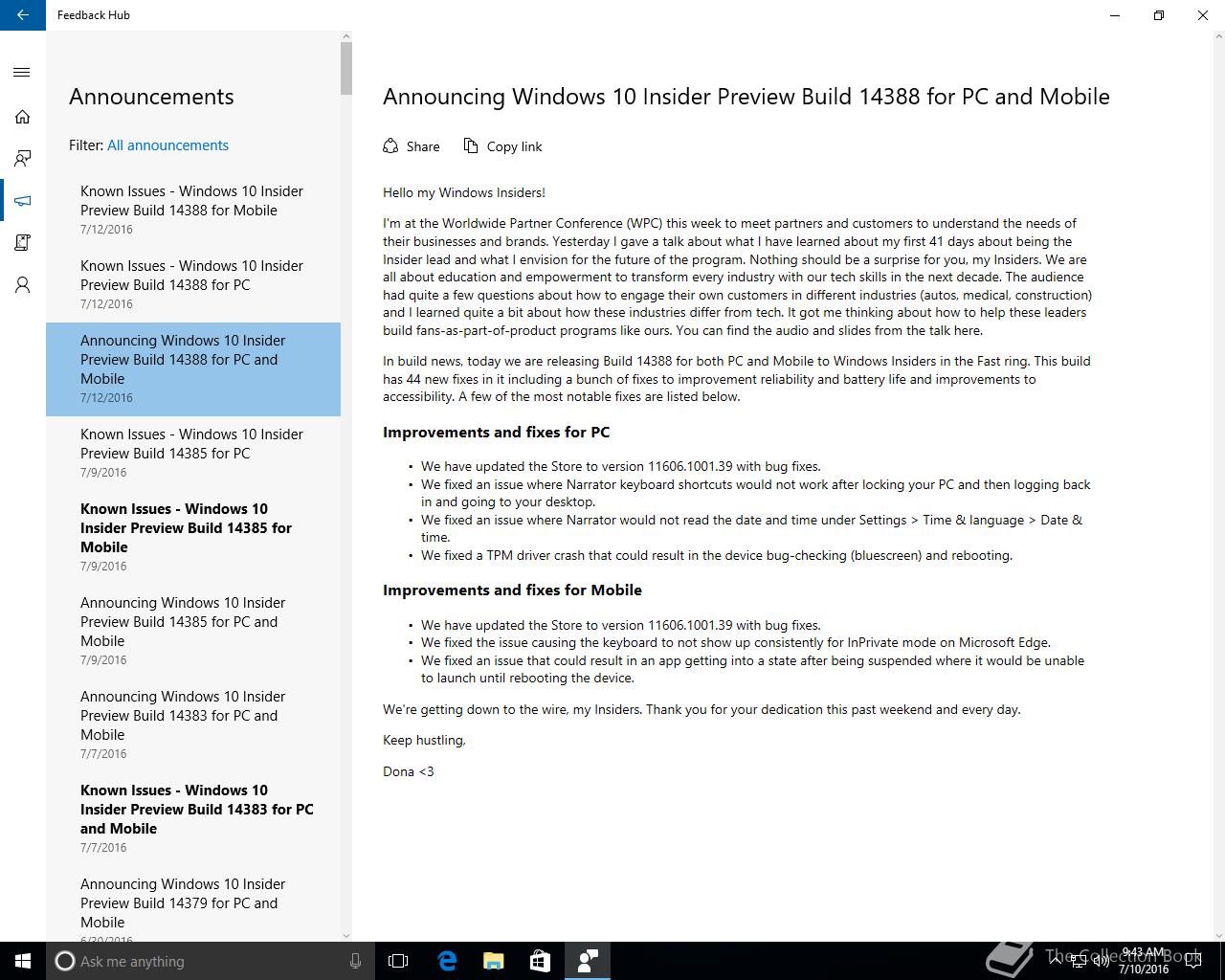Open Announcing Build 14383 for PC and Mobile

(193, 724)
